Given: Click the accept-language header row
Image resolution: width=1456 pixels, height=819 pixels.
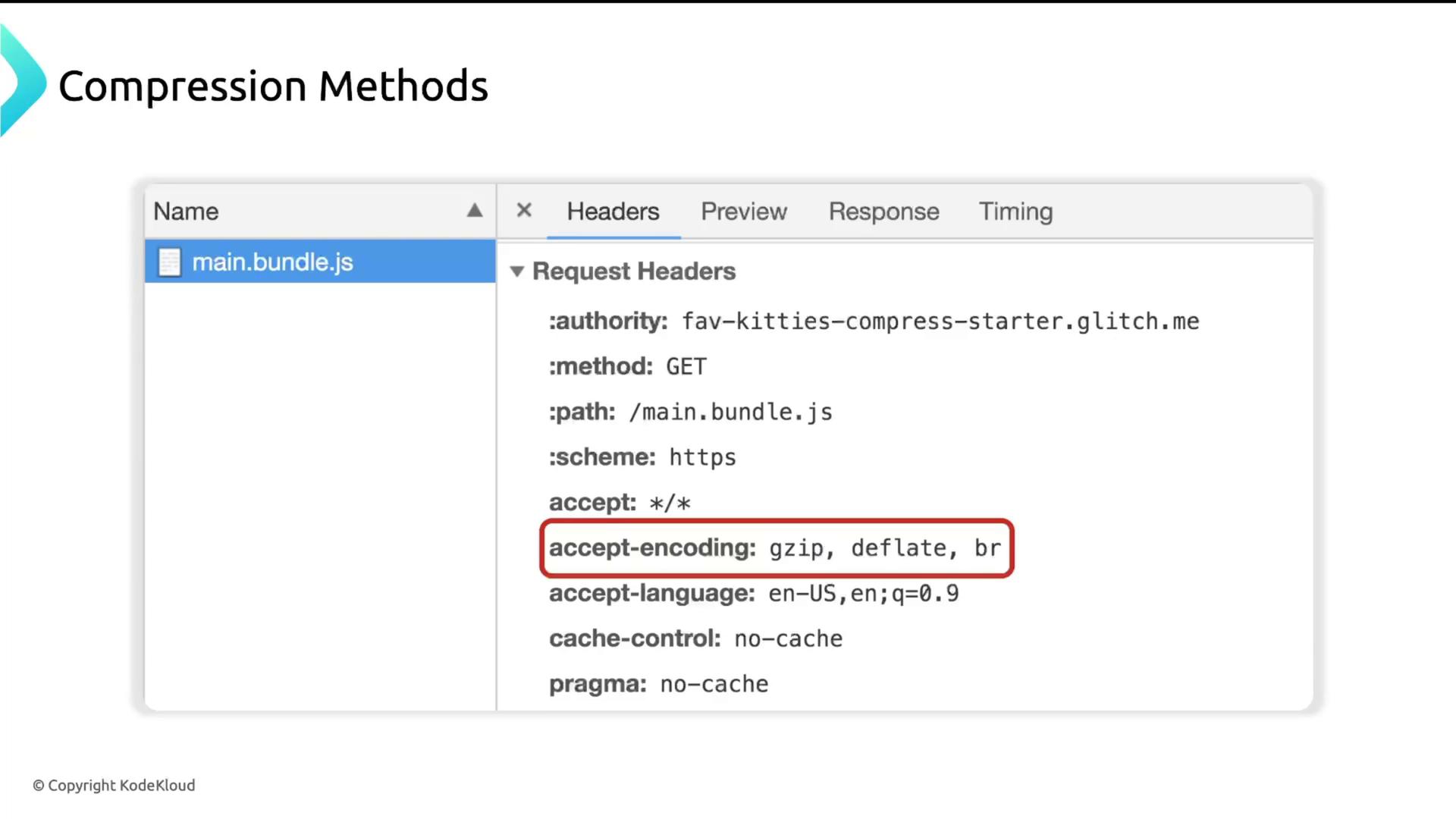Looking at the screenshot, I should tap(754, 593).
